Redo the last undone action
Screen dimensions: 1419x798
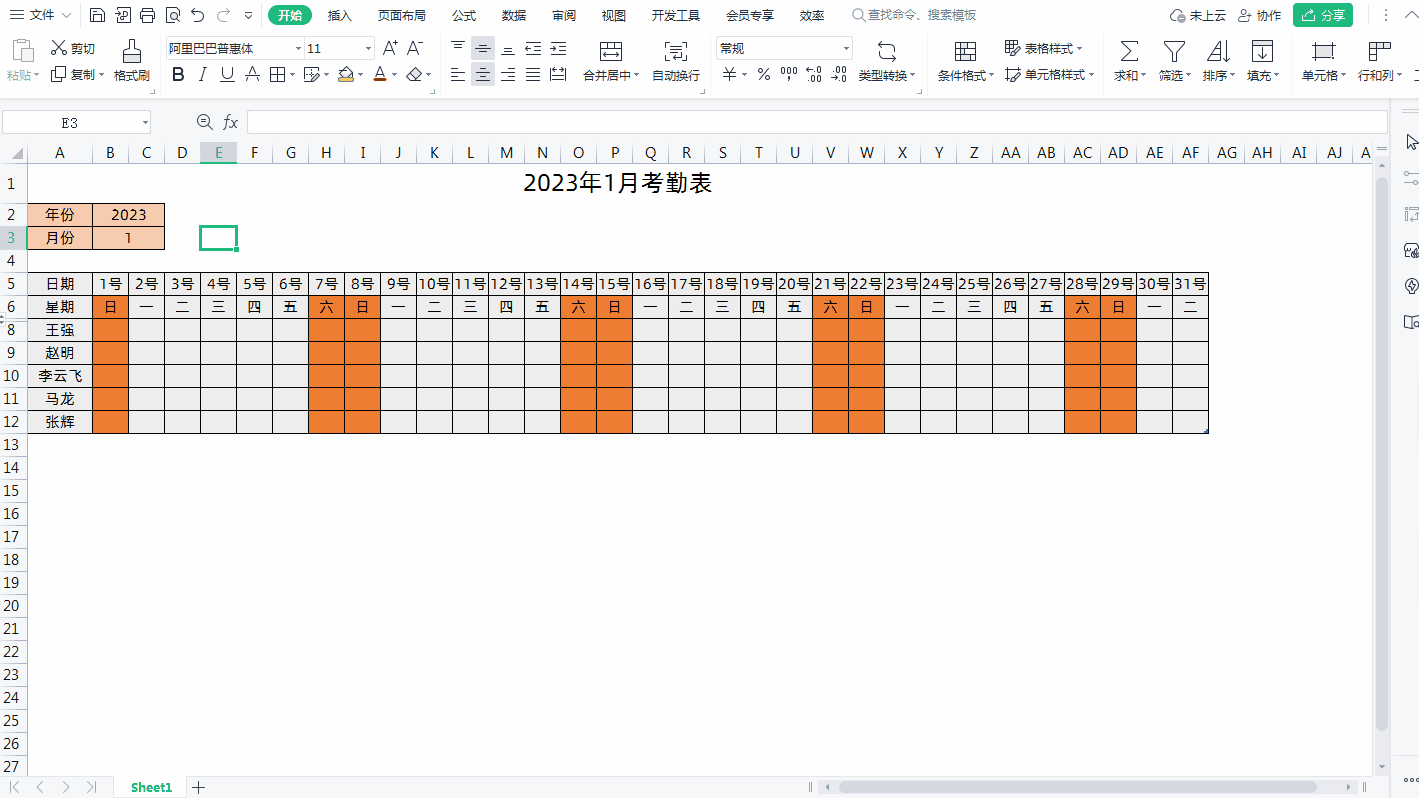click(223, 15)
